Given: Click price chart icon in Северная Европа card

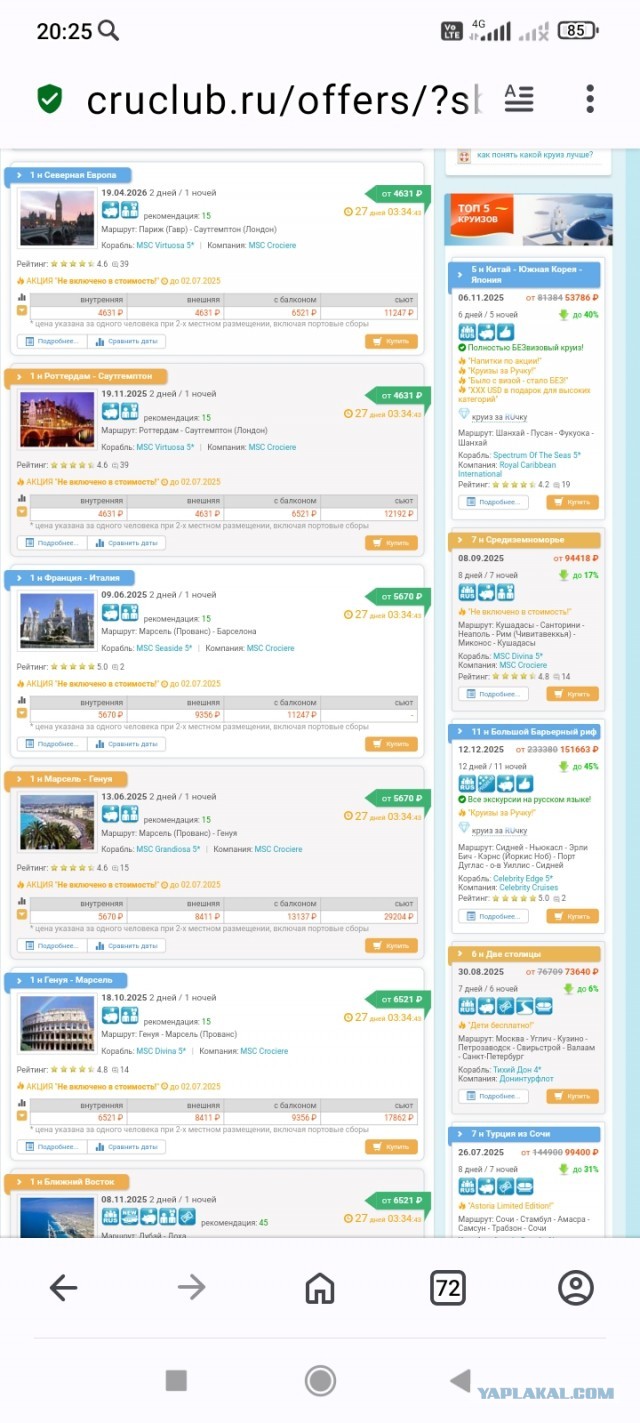Looking at the screenshot, I should pyautogui.click(x=22, y=297).
